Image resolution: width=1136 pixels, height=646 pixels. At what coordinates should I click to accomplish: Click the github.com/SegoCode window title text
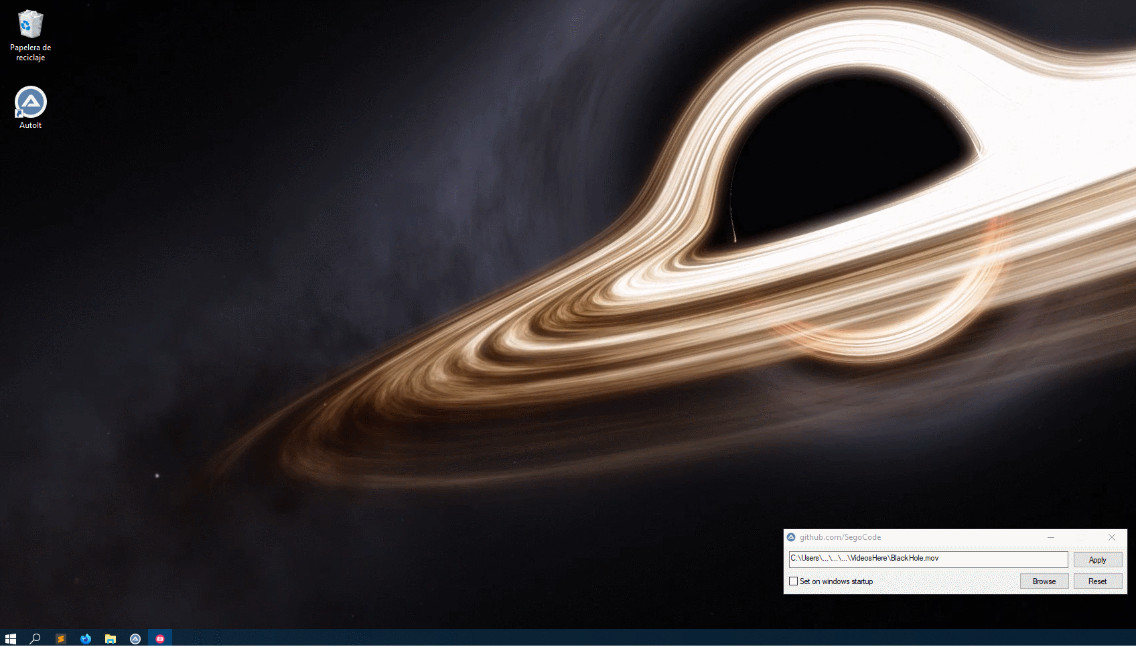840,537
